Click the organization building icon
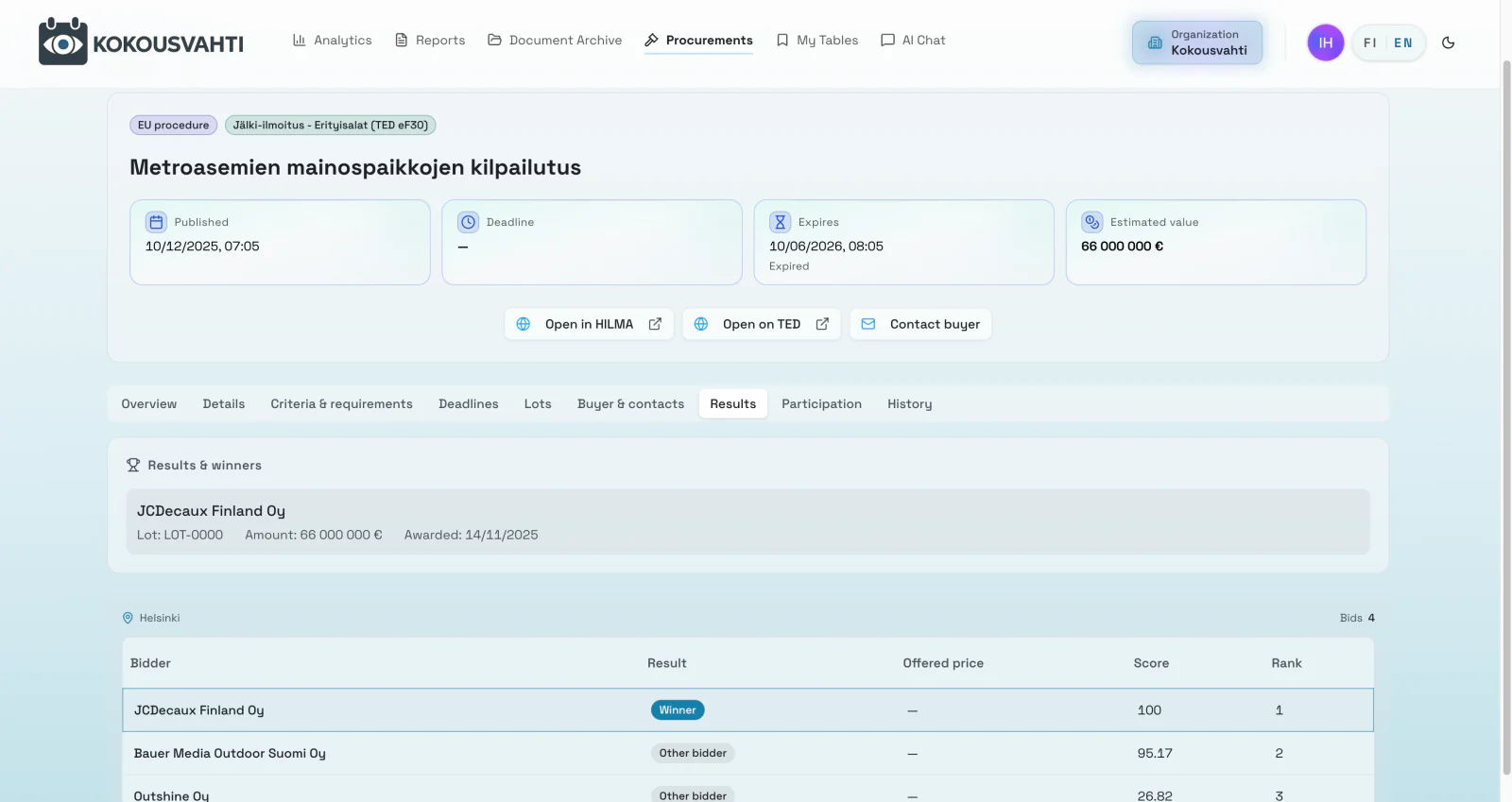Viewport: 1512px width, 802px height. click(x=1155, y=43)
